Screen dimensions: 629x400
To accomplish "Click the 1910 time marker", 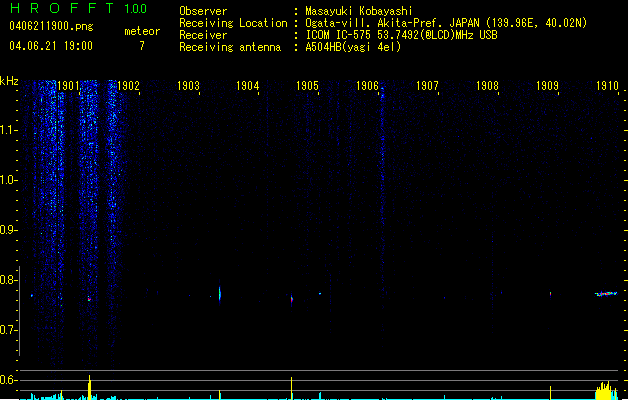I will pyautogui.click(x=607, y=86).
